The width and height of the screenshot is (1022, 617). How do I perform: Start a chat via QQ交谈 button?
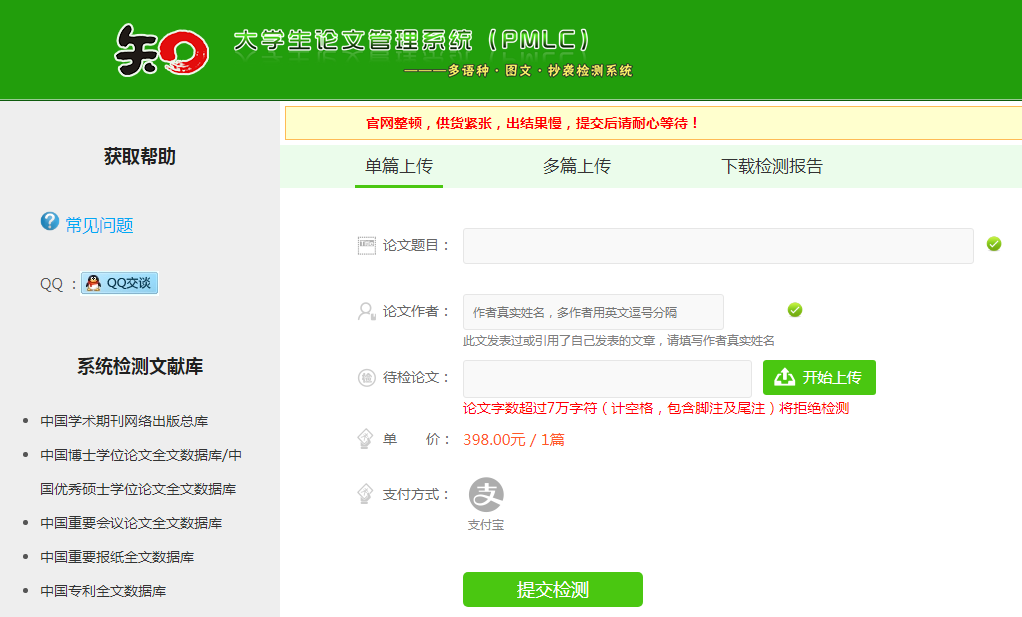point(119,283)
